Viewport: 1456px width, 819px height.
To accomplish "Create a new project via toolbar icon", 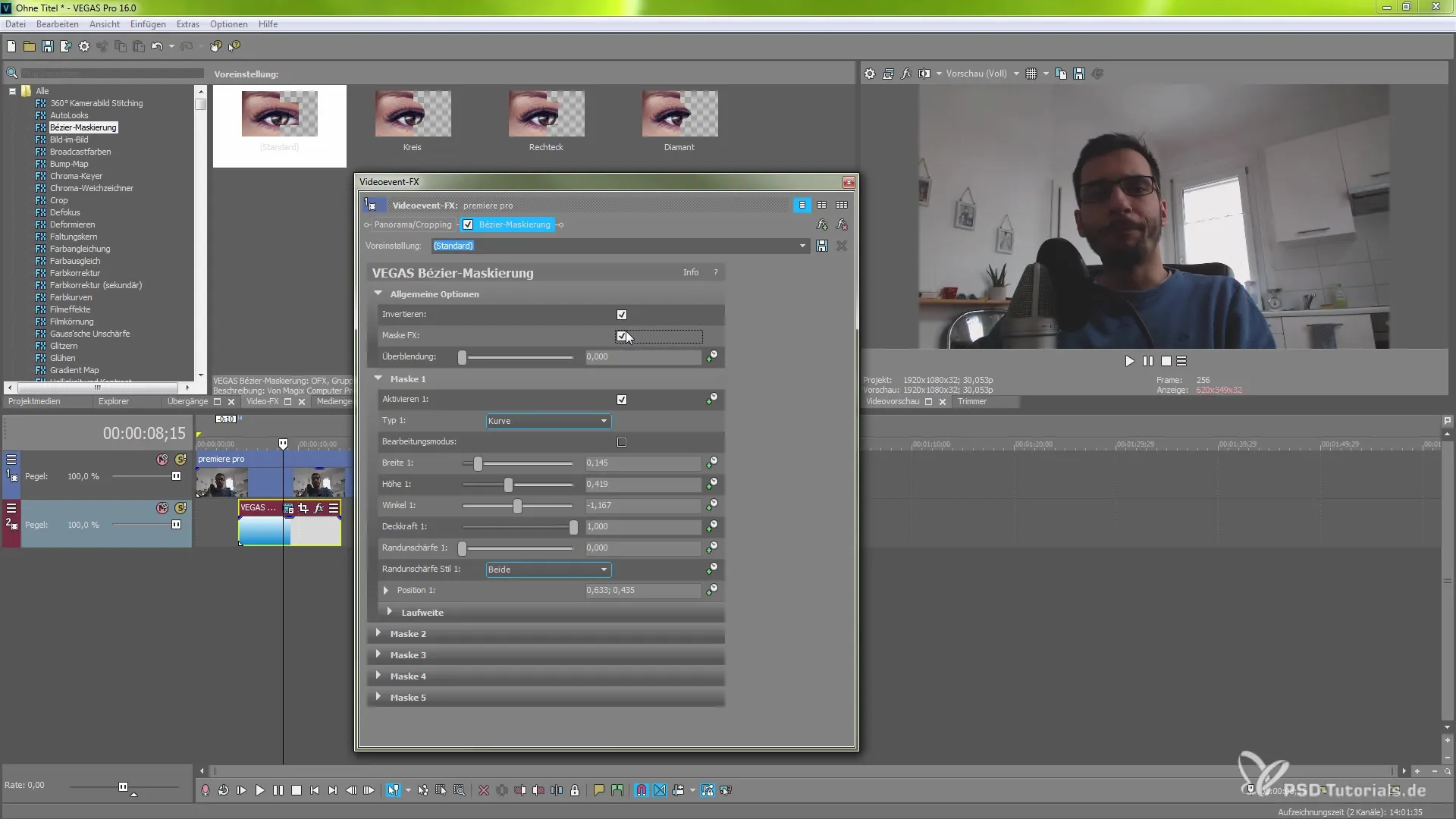I will tap(11, 46).
